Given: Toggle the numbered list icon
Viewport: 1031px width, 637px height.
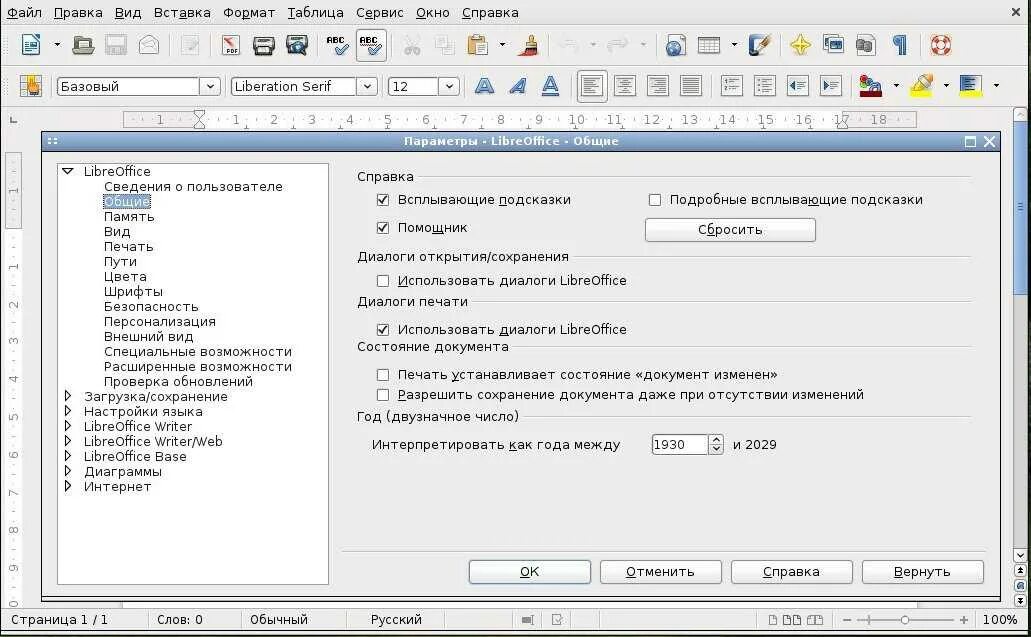Looking at the screenshot, I should [x=731, y=86].
